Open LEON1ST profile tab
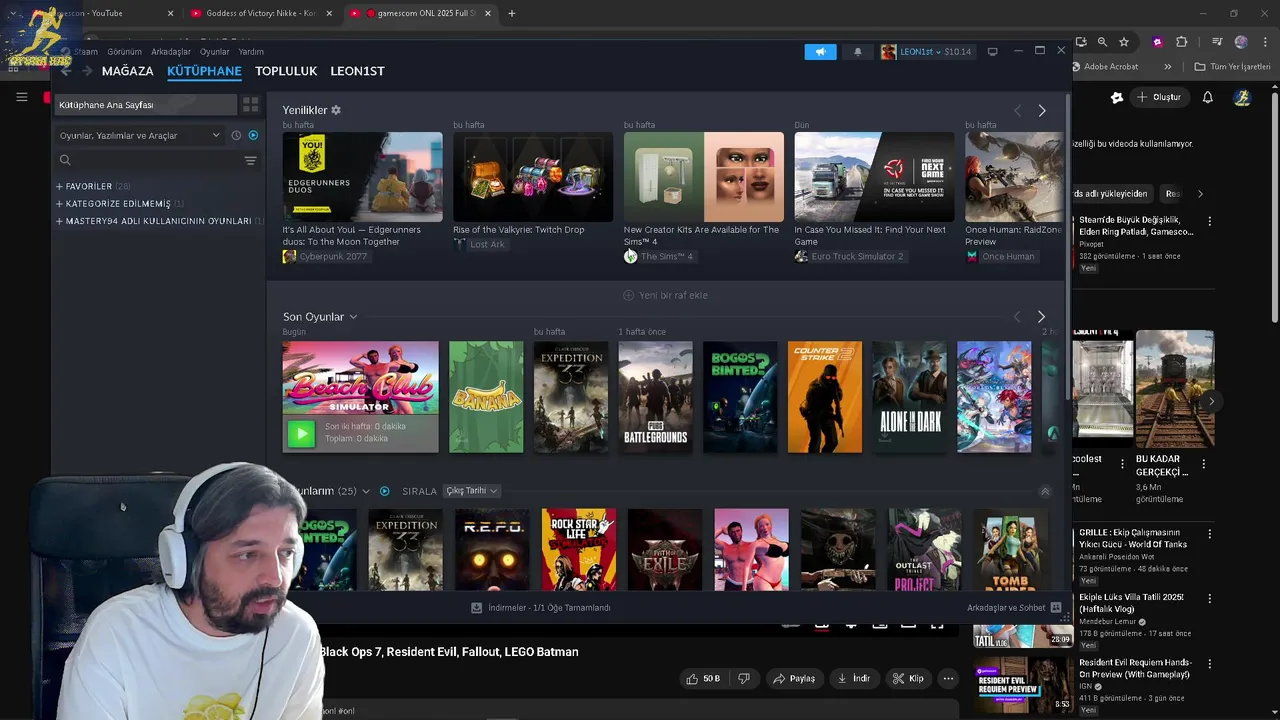This screenshot has width=1280, height=720. 357,71
